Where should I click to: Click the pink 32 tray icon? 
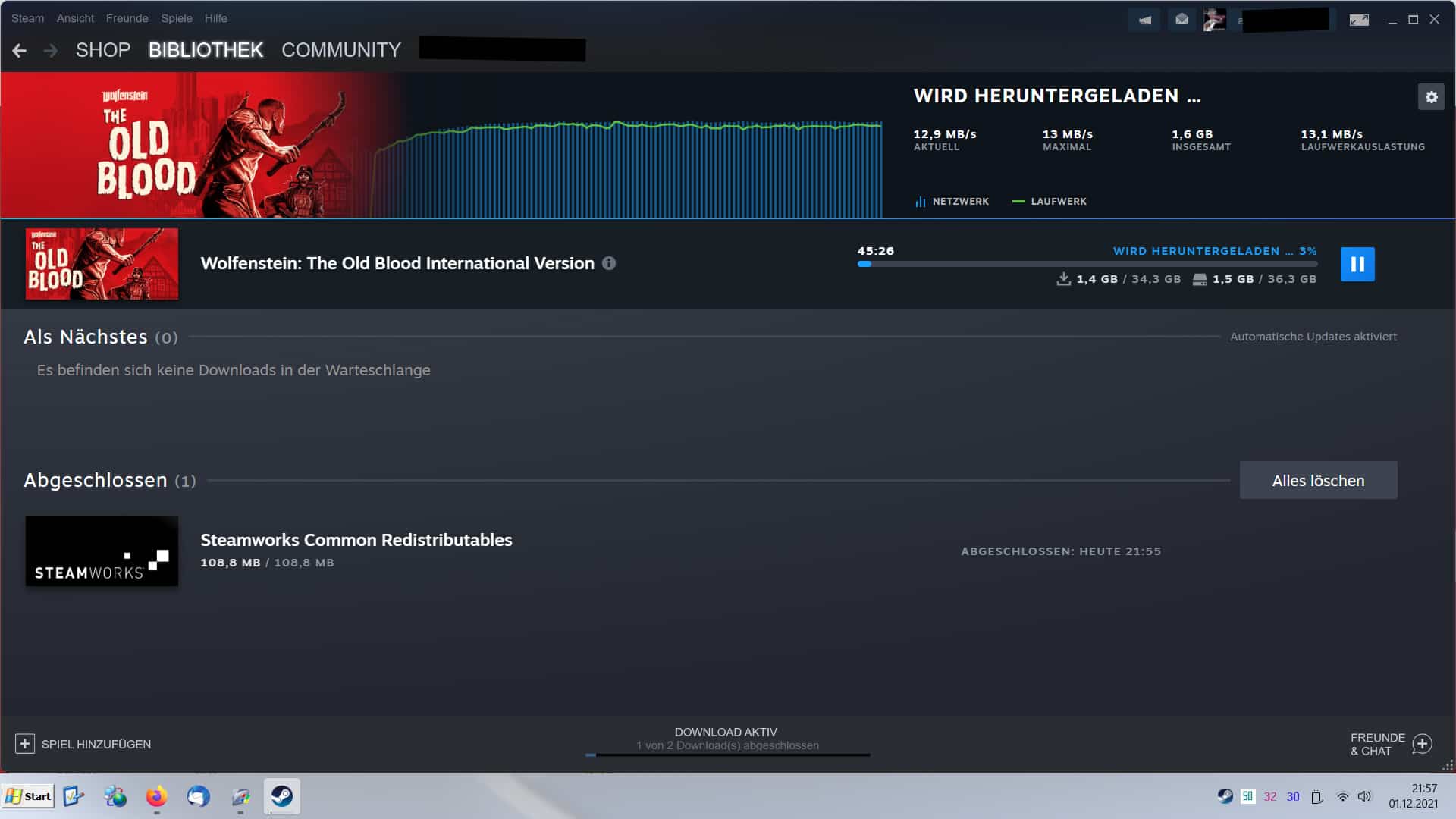pos(1270,797)
